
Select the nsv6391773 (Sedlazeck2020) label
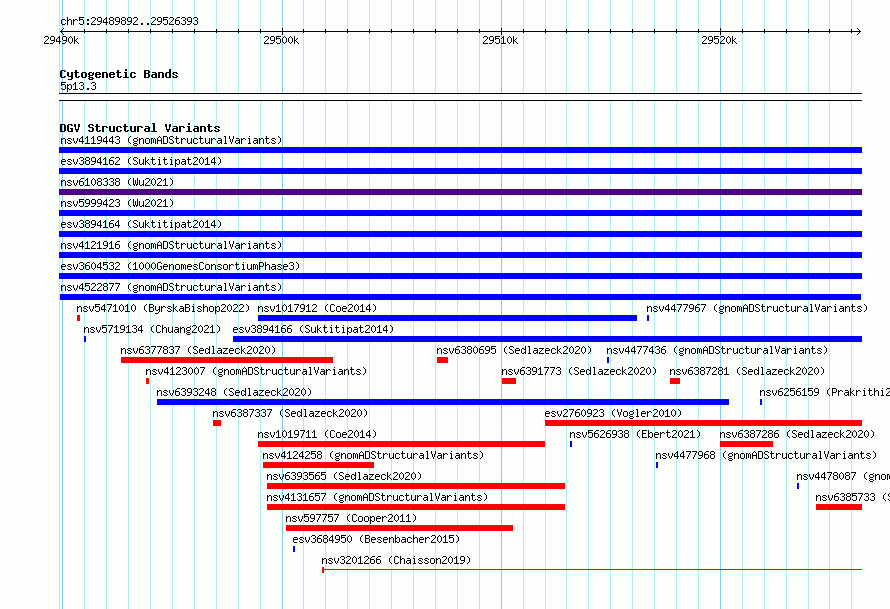579,371
